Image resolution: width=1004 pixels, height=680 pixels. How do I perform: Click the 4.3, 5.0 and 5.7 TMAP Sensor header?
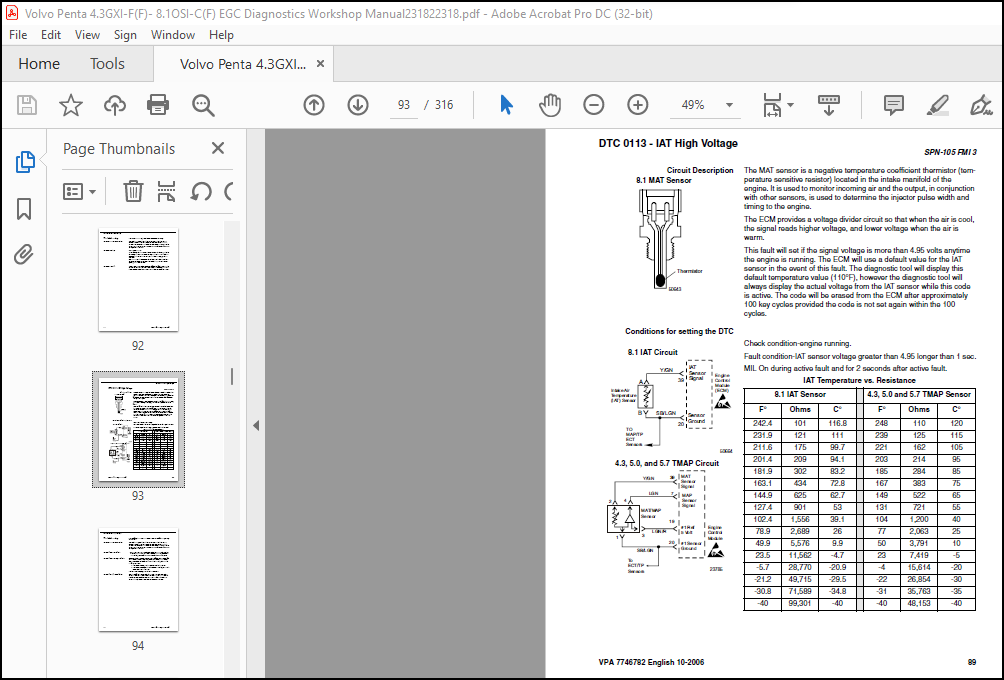[919, 394]
